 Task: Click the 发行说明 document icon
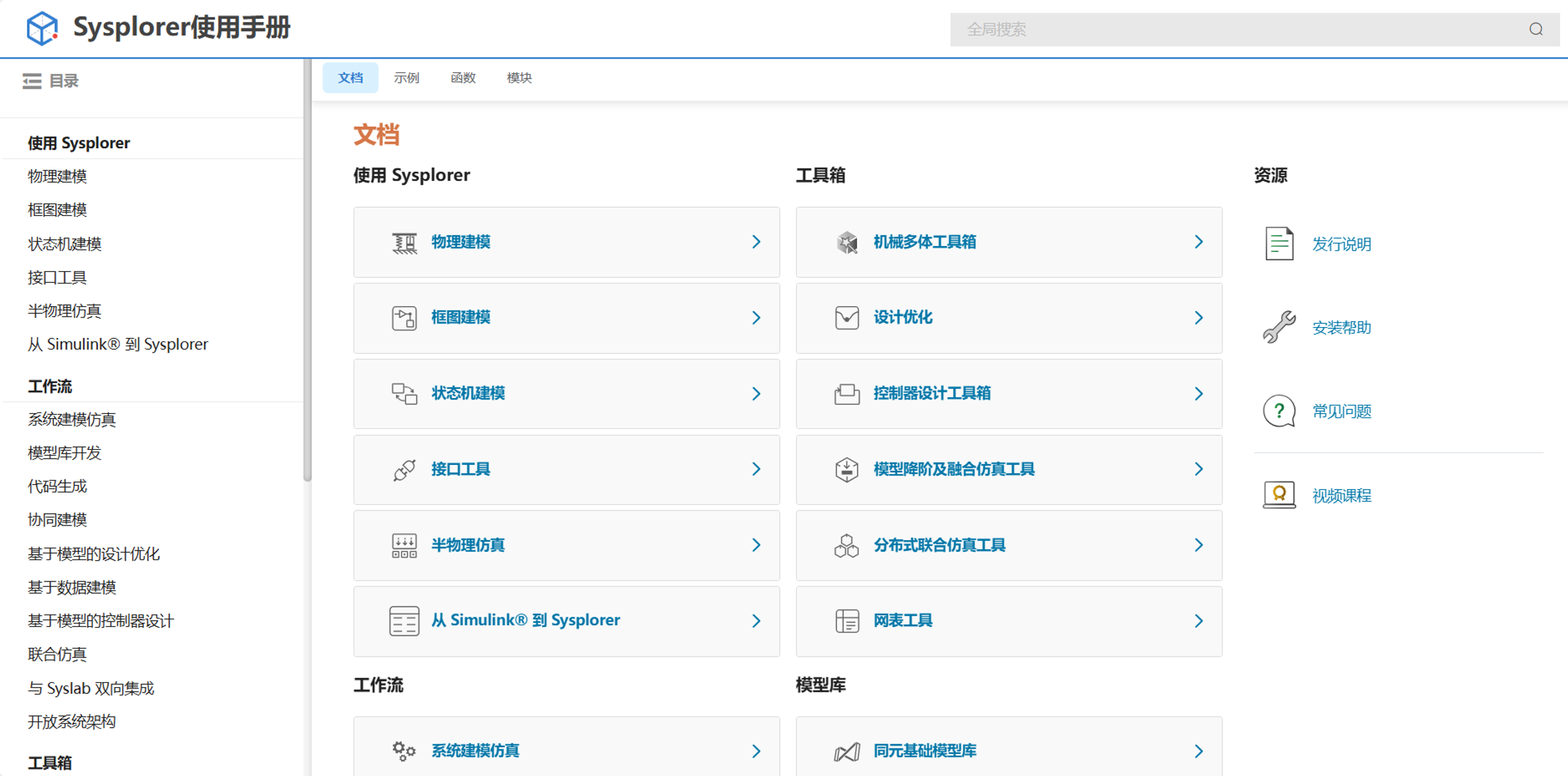pyautogui.click(x=1279, y=243)
